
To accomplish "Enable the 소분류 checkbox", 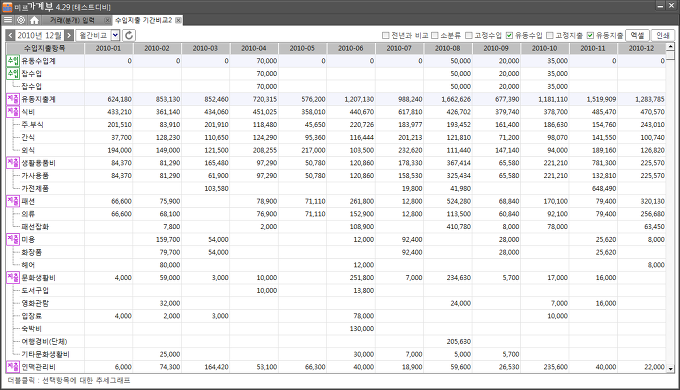I will 435,35.
